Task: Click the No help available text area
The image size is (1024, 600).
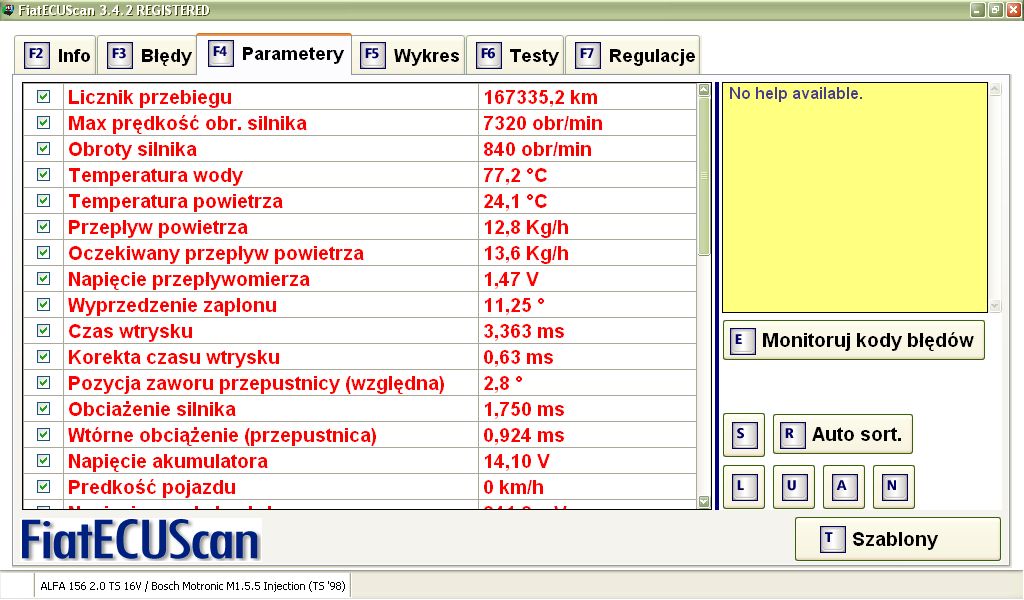Action: pos(854,197)
